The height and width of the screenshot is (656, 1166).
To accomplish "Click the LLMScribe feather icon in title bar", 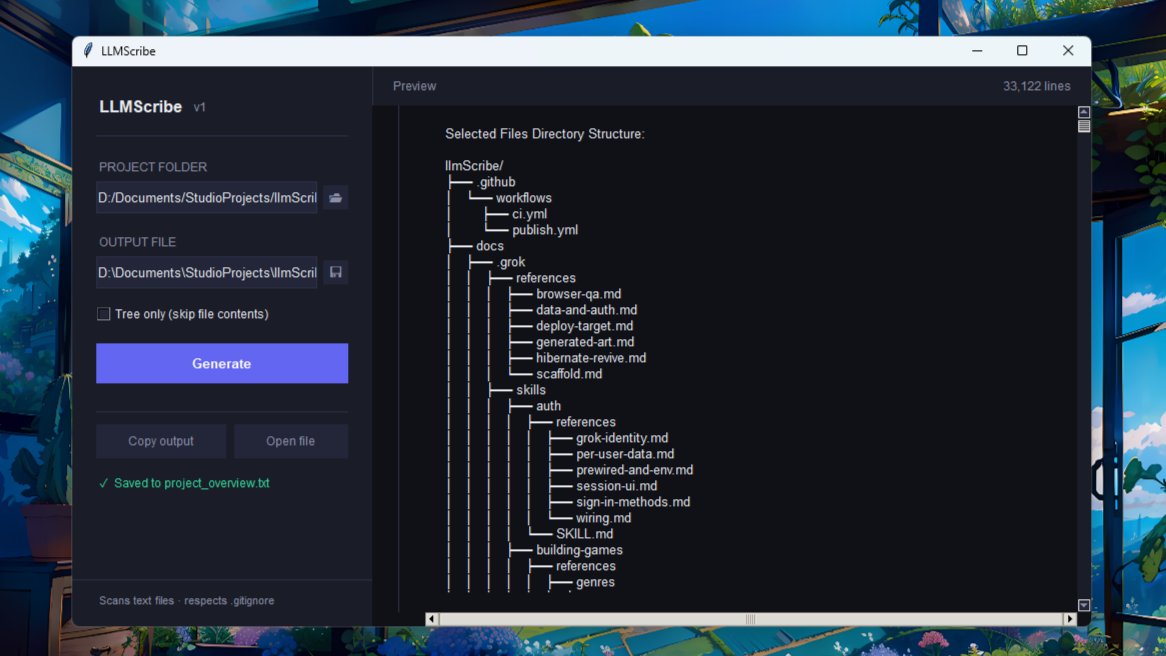I will [x=88, y=51].
